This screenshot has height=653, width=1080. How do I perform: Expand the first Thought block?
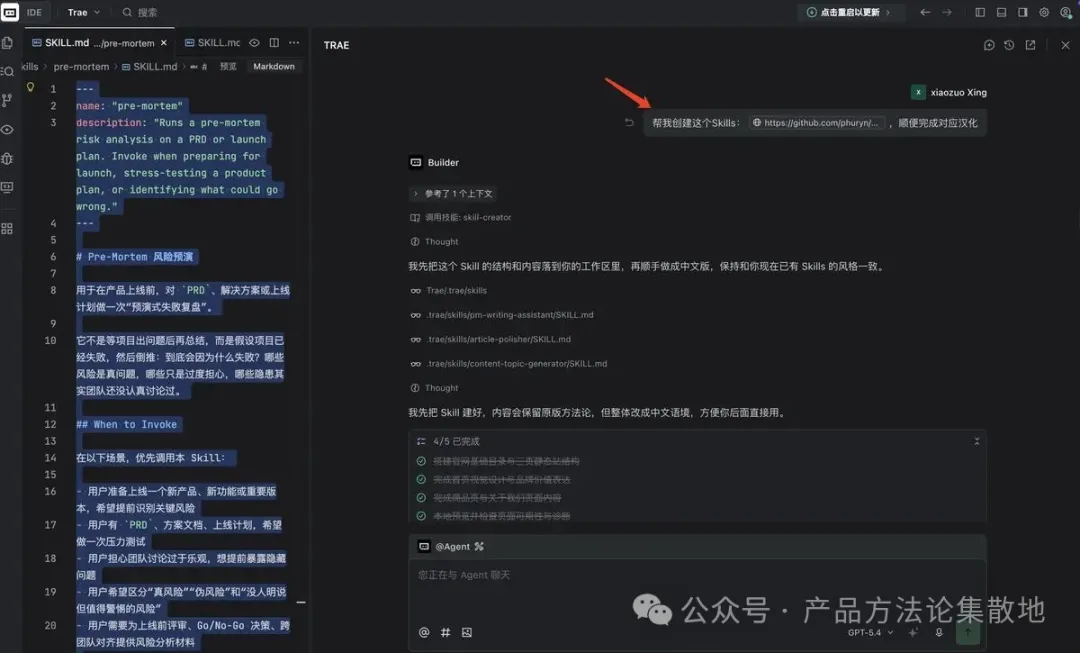435,242
